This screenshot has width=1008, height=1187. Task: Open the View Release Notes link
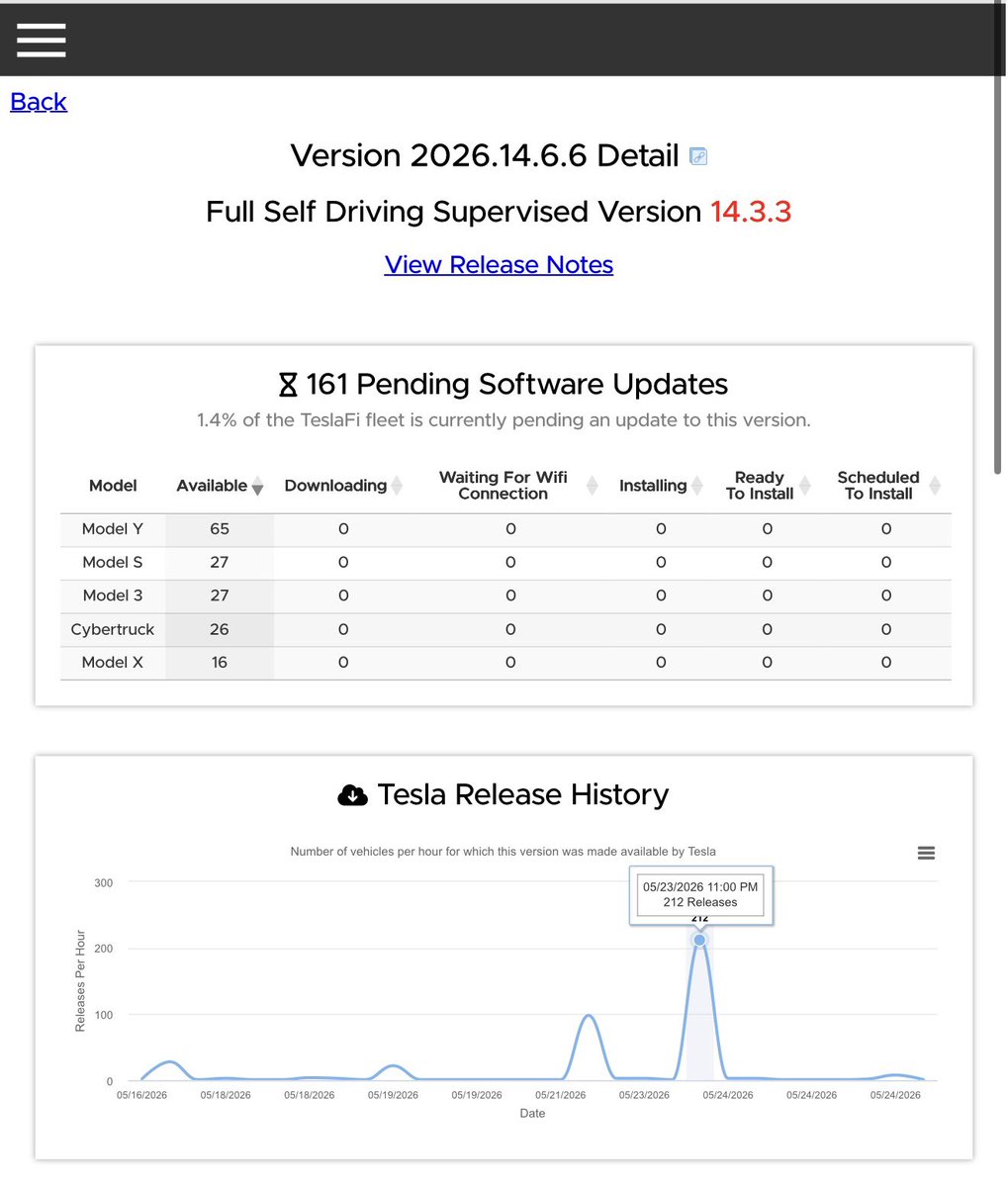point(499,264)
